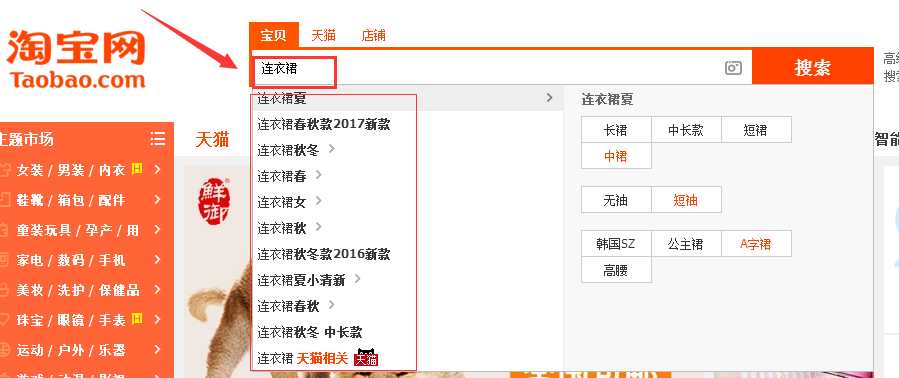Expand arrow beside 连衣裙春秋 suggestion
Image resolution: width=899 pixels, height=378 pixels.
coord(331,305)
